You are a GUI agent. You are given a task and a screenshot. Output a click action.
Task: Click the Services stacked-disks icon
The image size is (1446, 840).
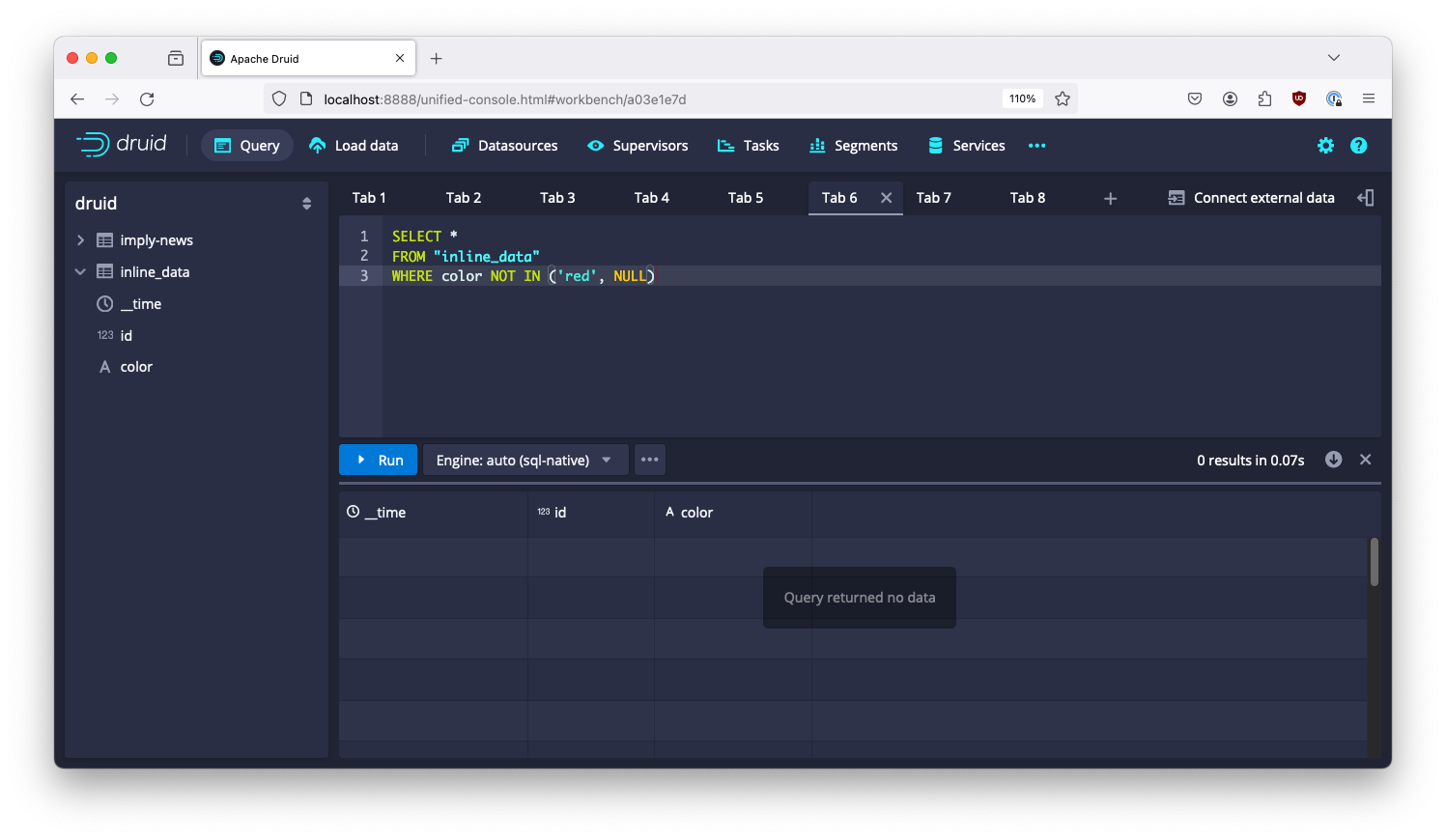point(934,145)
